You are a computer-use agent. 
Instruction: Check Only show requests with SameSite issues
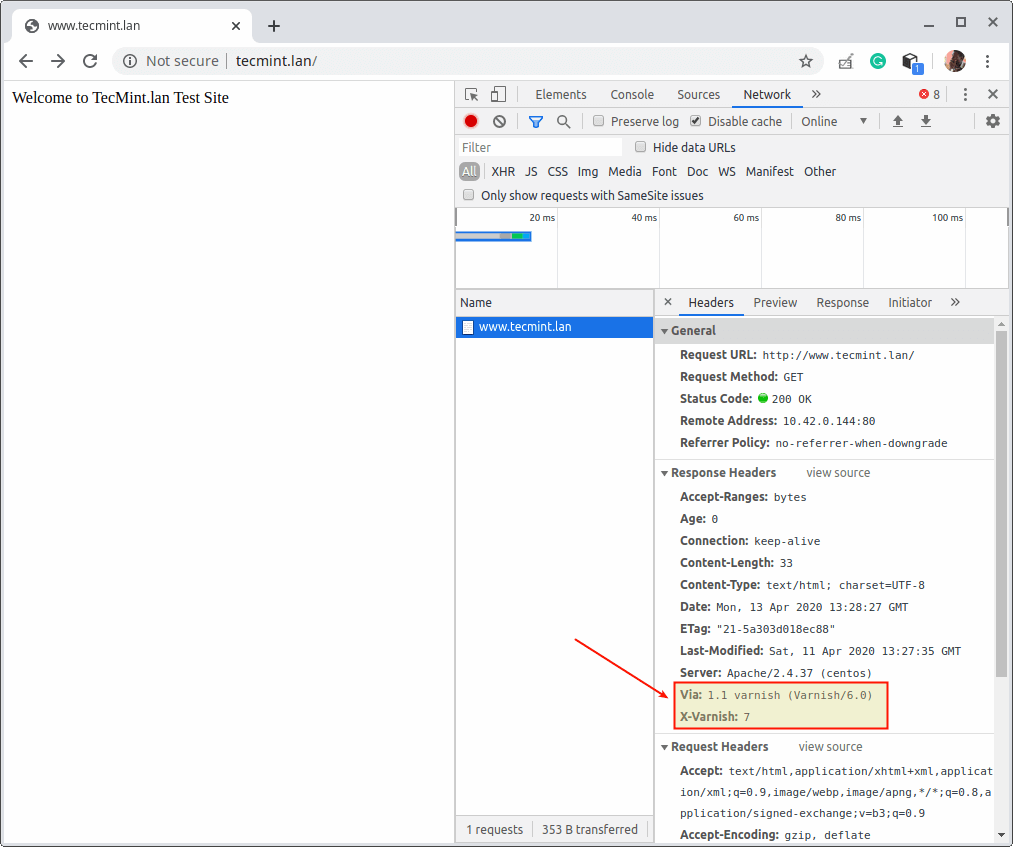tap(468, 194)
